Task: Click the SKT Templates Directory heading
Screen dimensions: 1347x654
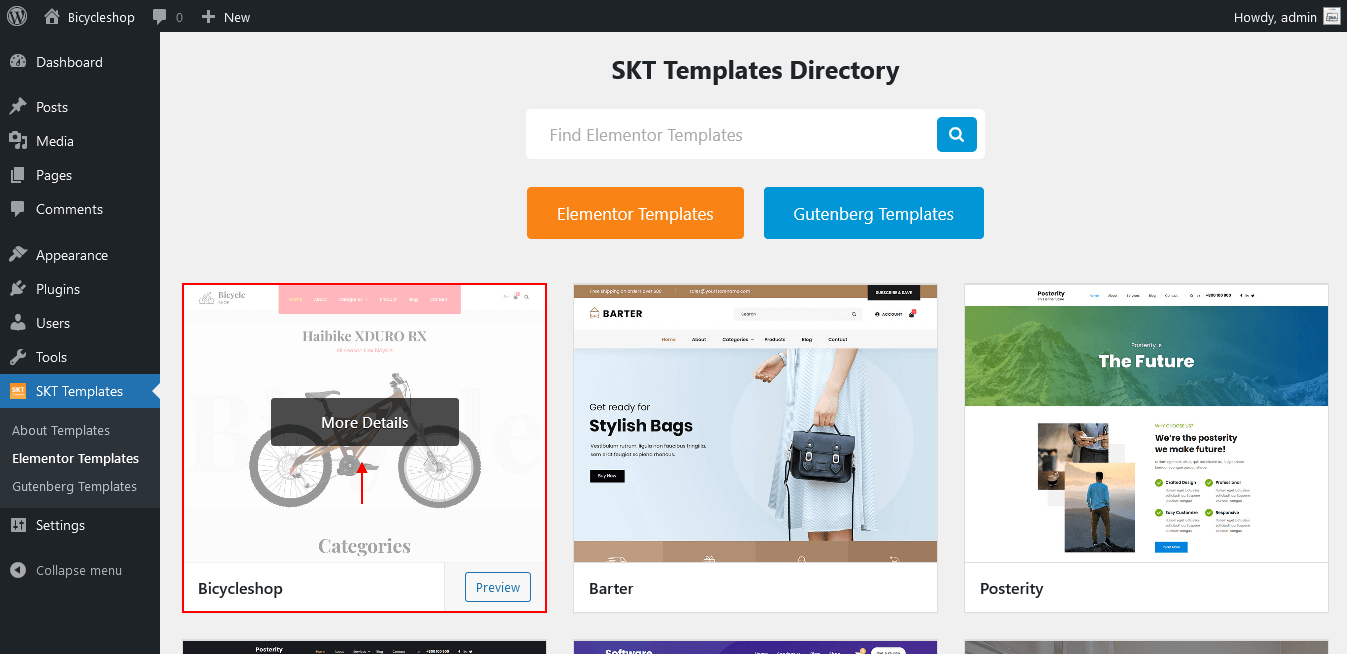Action: 755,71
